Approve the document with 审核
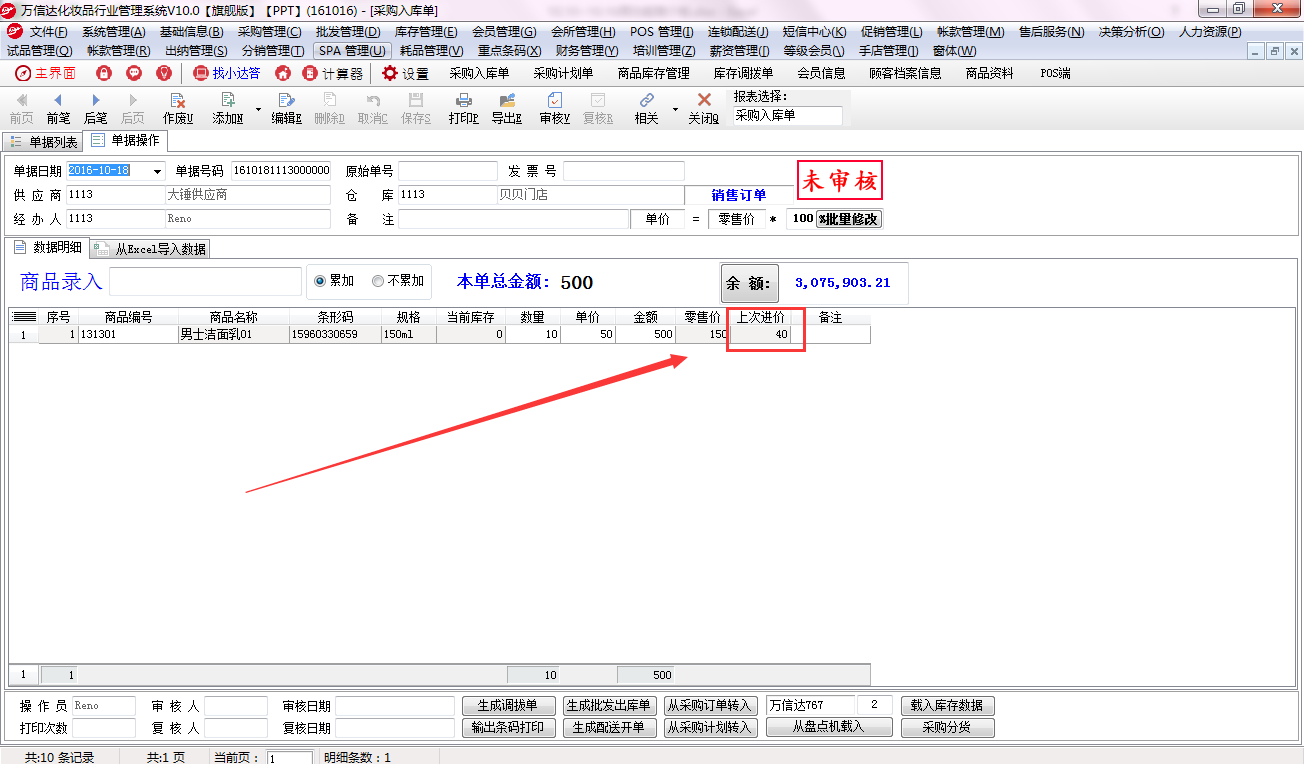This screenshot has height=764, width=1304. point(555,108)
